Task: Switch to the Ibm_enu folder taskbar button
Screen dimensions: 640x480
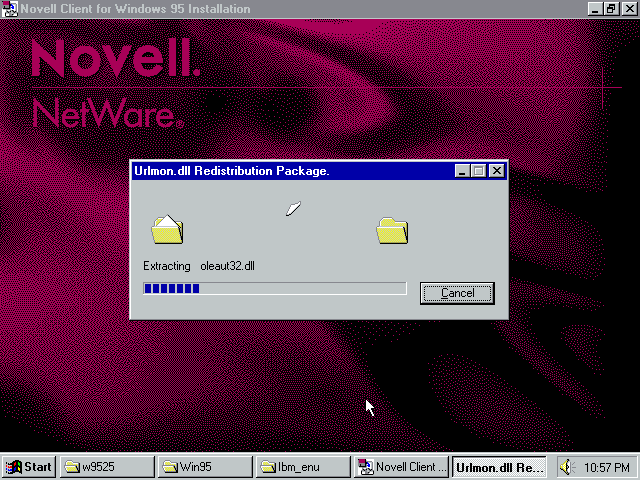Action: [x=303, y=467]
